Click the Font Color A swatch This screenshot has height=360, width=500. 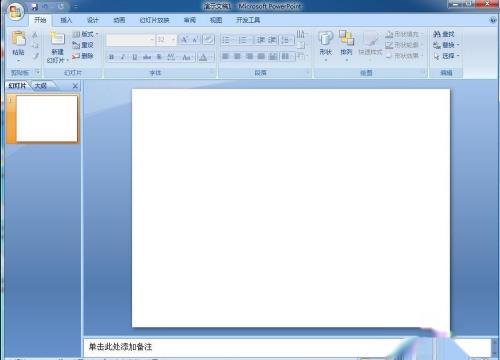(203, 57)
